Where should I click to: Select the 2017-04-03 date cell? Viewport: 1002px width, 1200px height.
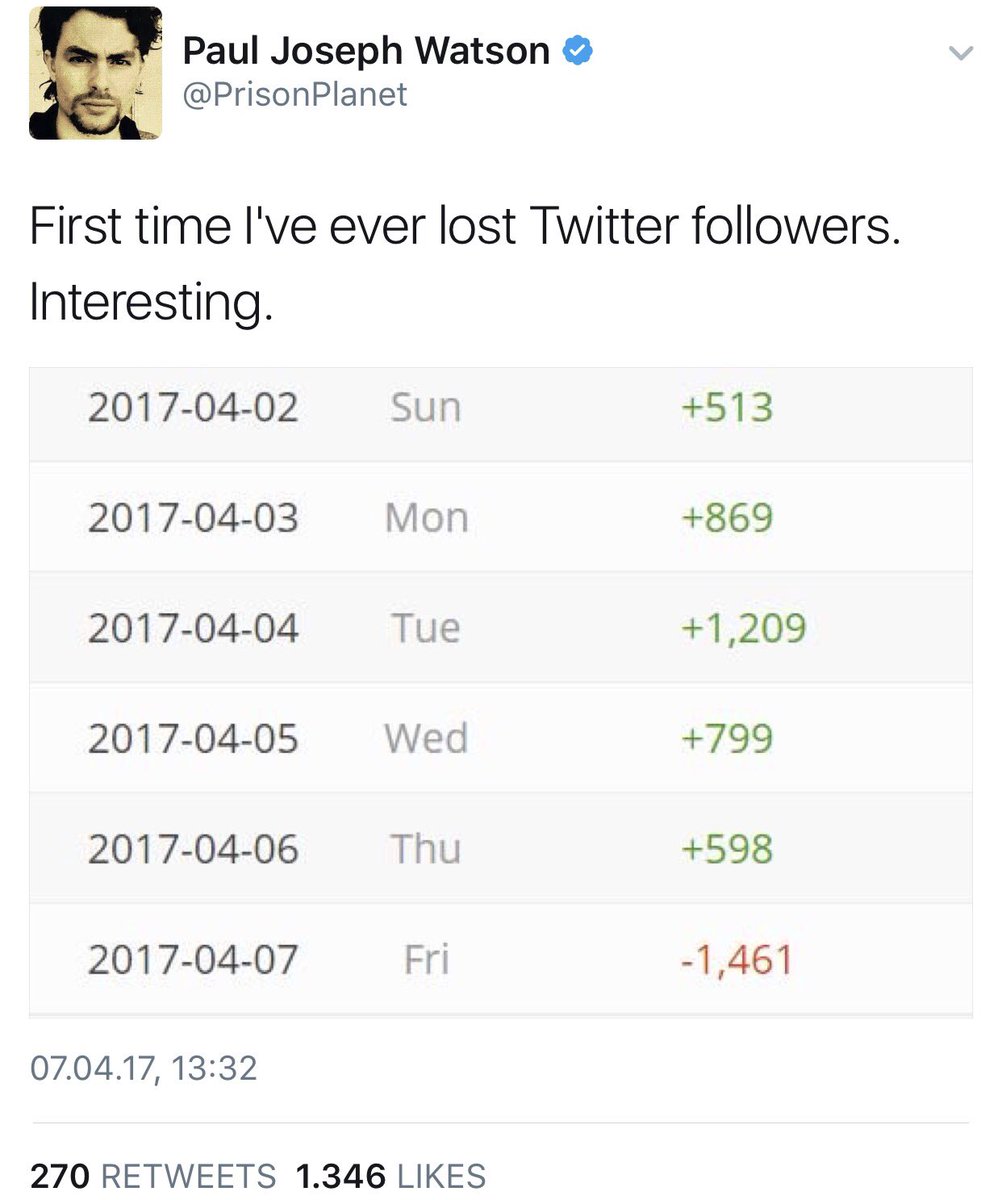(x=193, y=518)
